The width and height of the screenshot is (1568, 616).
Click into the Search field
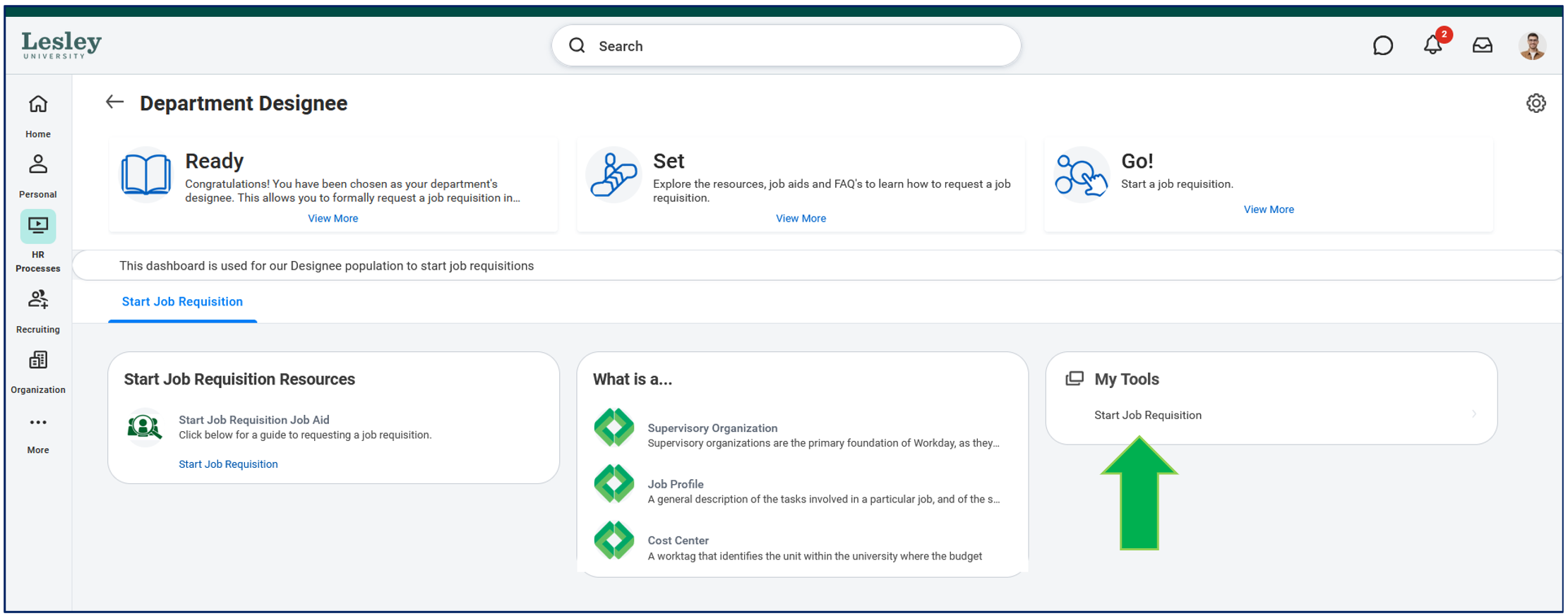click(786, 46)
